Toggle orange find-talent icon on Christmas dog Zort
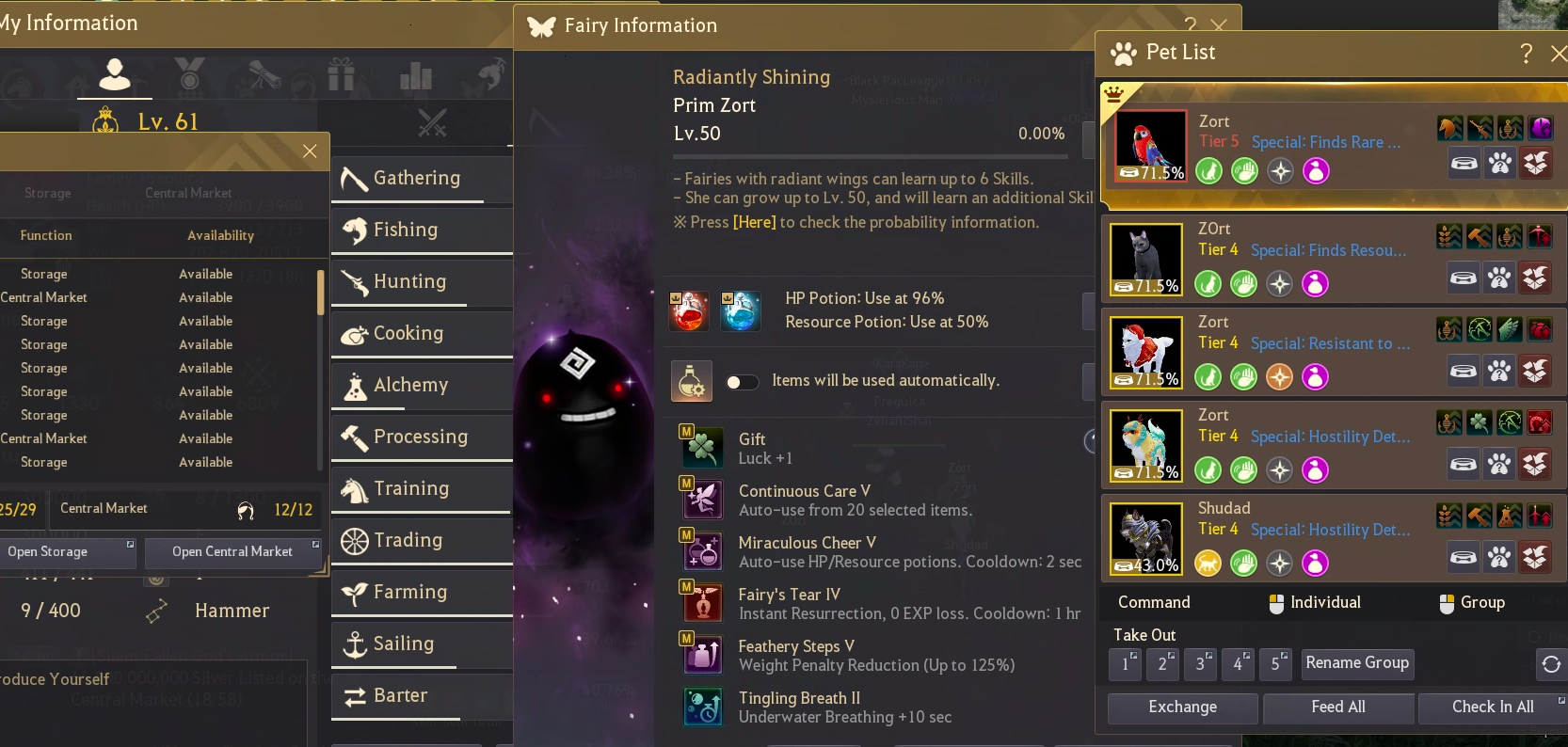 tap(1279, 377)
